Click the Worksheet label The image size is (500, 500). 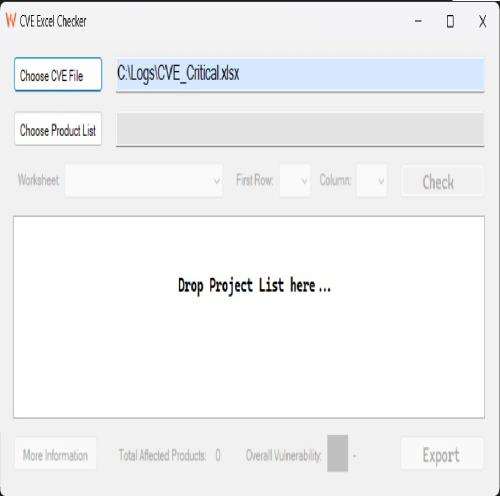point(38,180)
